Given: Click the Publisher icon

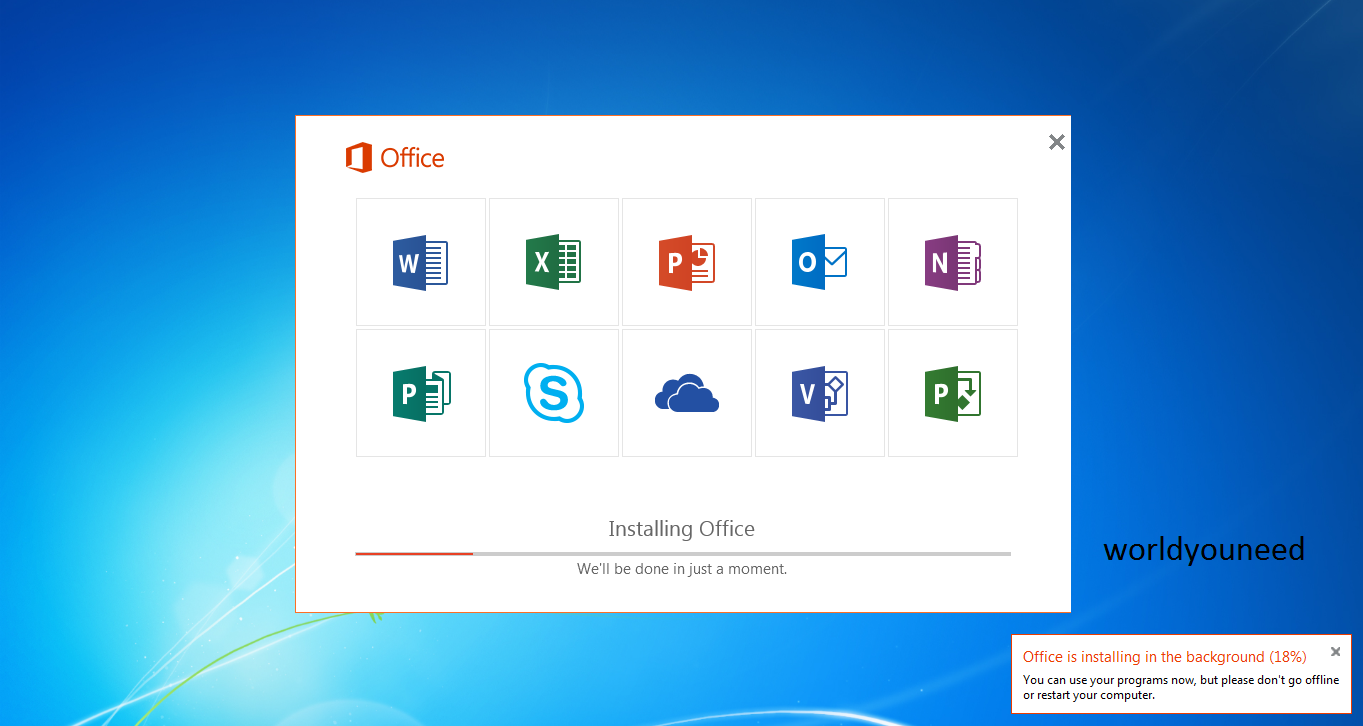Looking at the screenshot, I should (420, 392).
